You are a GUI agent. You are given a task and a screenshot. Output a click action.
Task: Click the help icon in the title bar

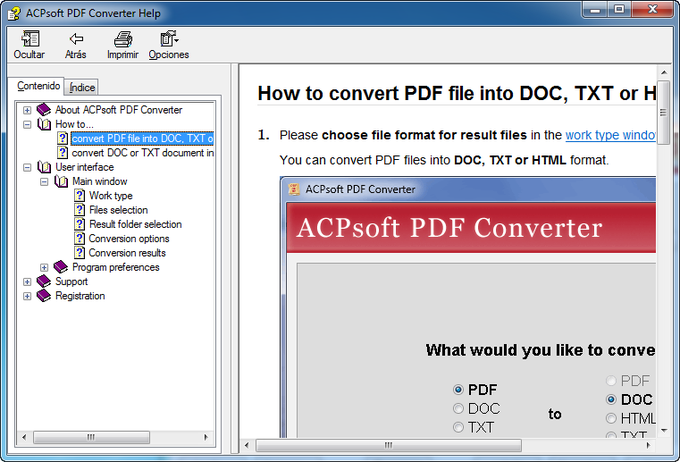click(13, 13)
